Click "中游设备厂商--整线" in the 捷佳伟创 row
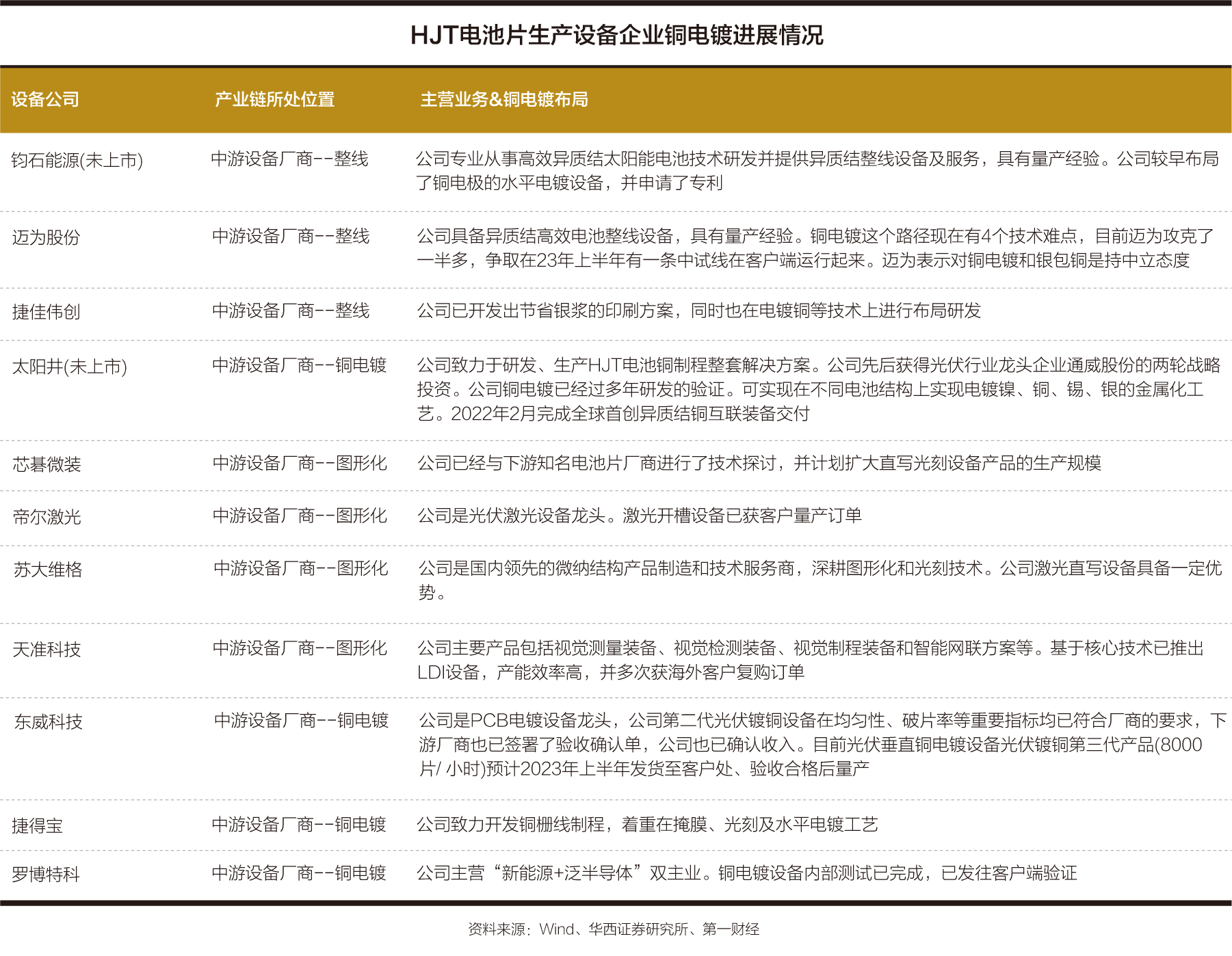 (291, 311)
